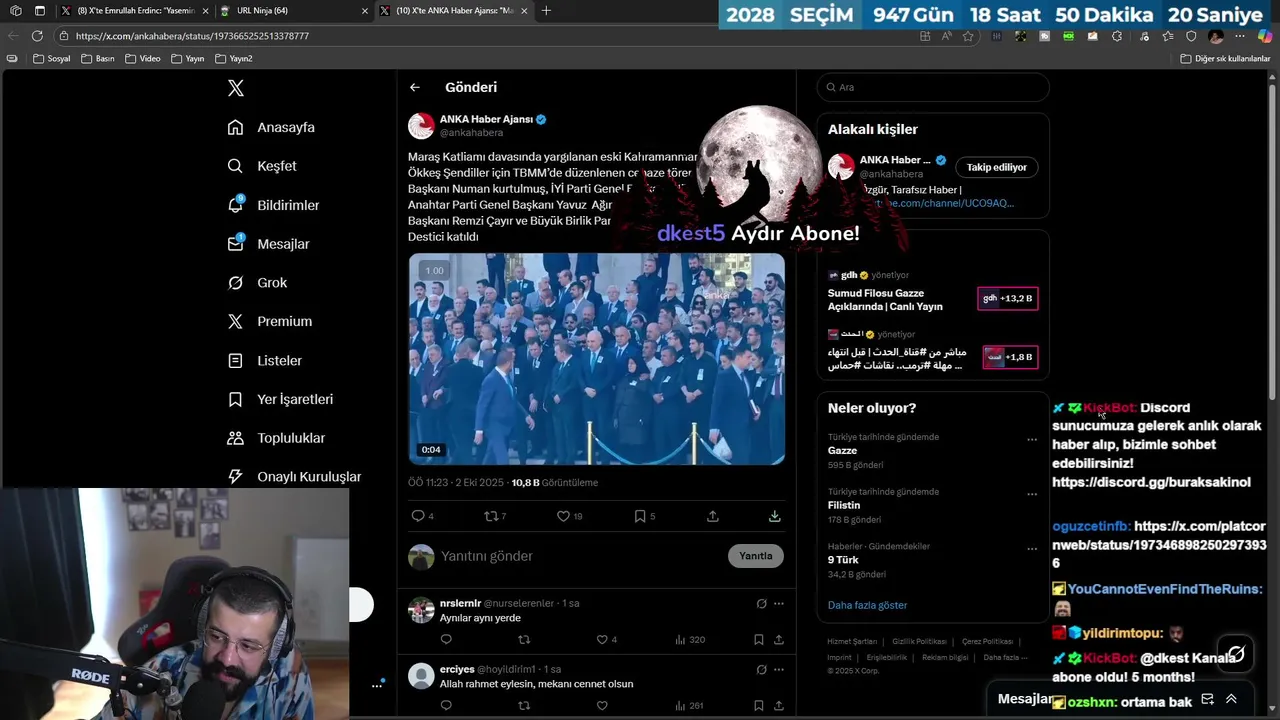
Task: Open Premium from the sidebar
Action: click(270, 321)
